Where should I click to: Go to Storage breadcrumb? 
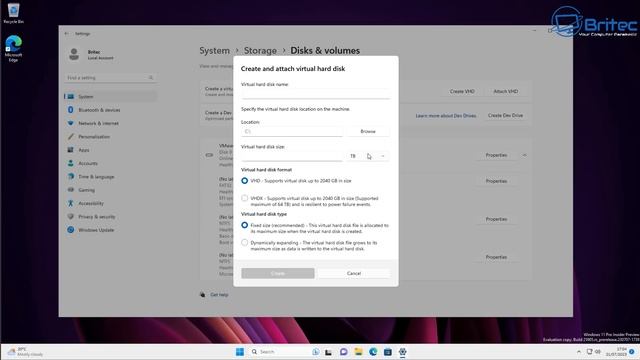[260, 51]
